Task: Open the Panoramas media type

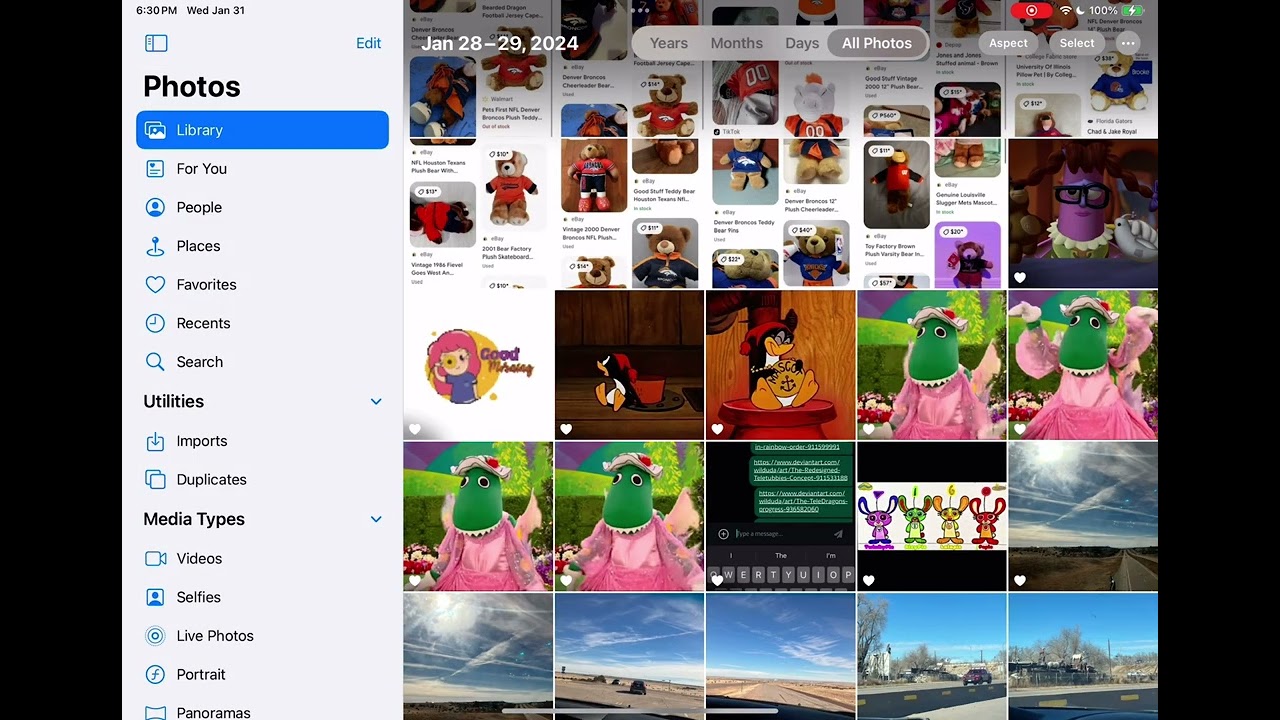Action: 262,712
